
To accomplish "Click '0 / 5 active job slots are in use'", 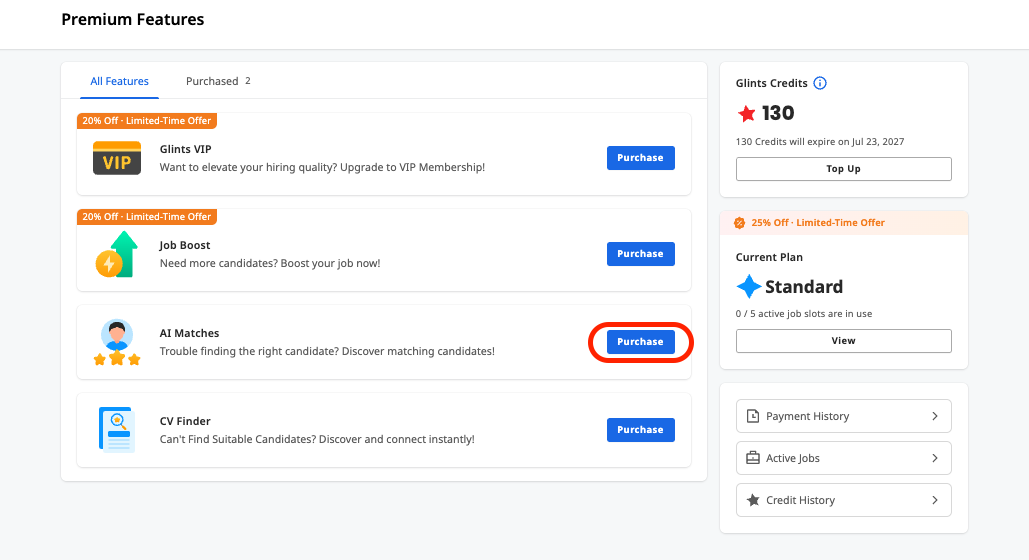I will (x=804, y=314).
